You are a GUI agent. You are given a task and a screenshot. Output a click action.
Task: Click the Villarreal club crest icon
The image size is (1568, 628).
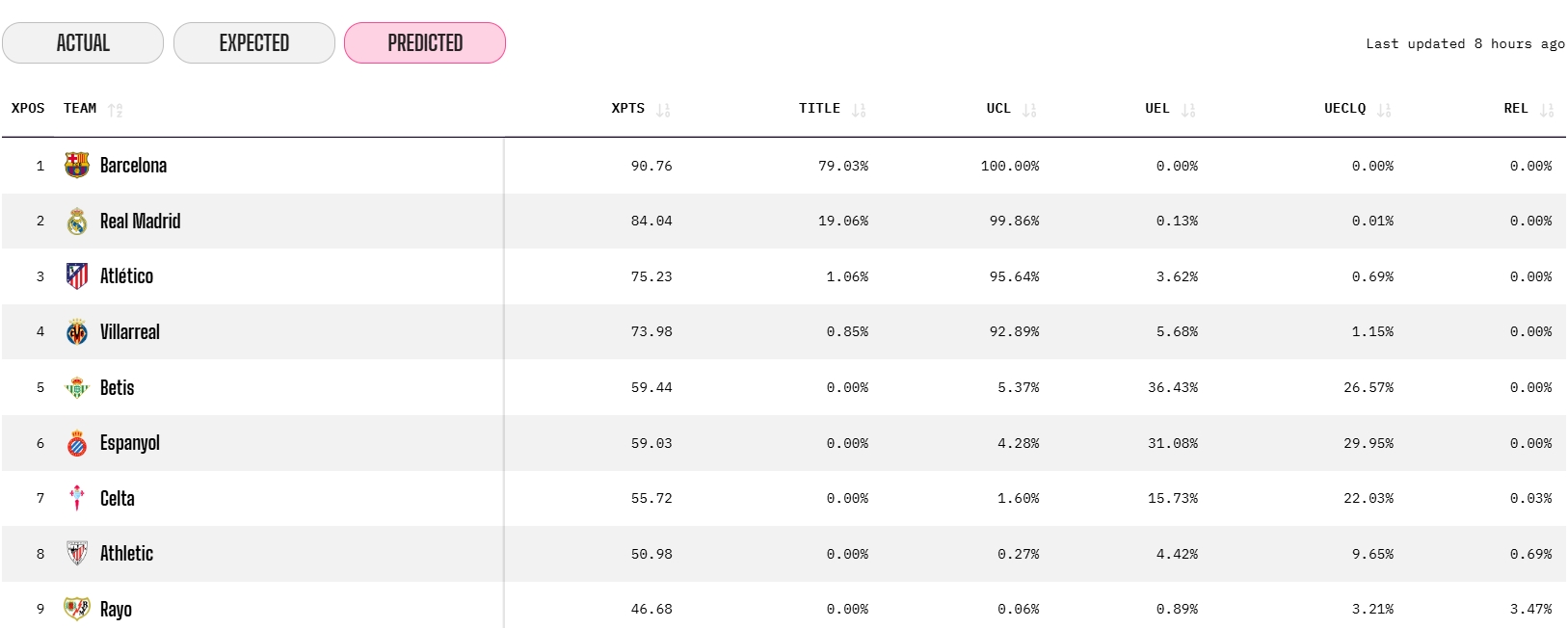click(x=77, y=332)
